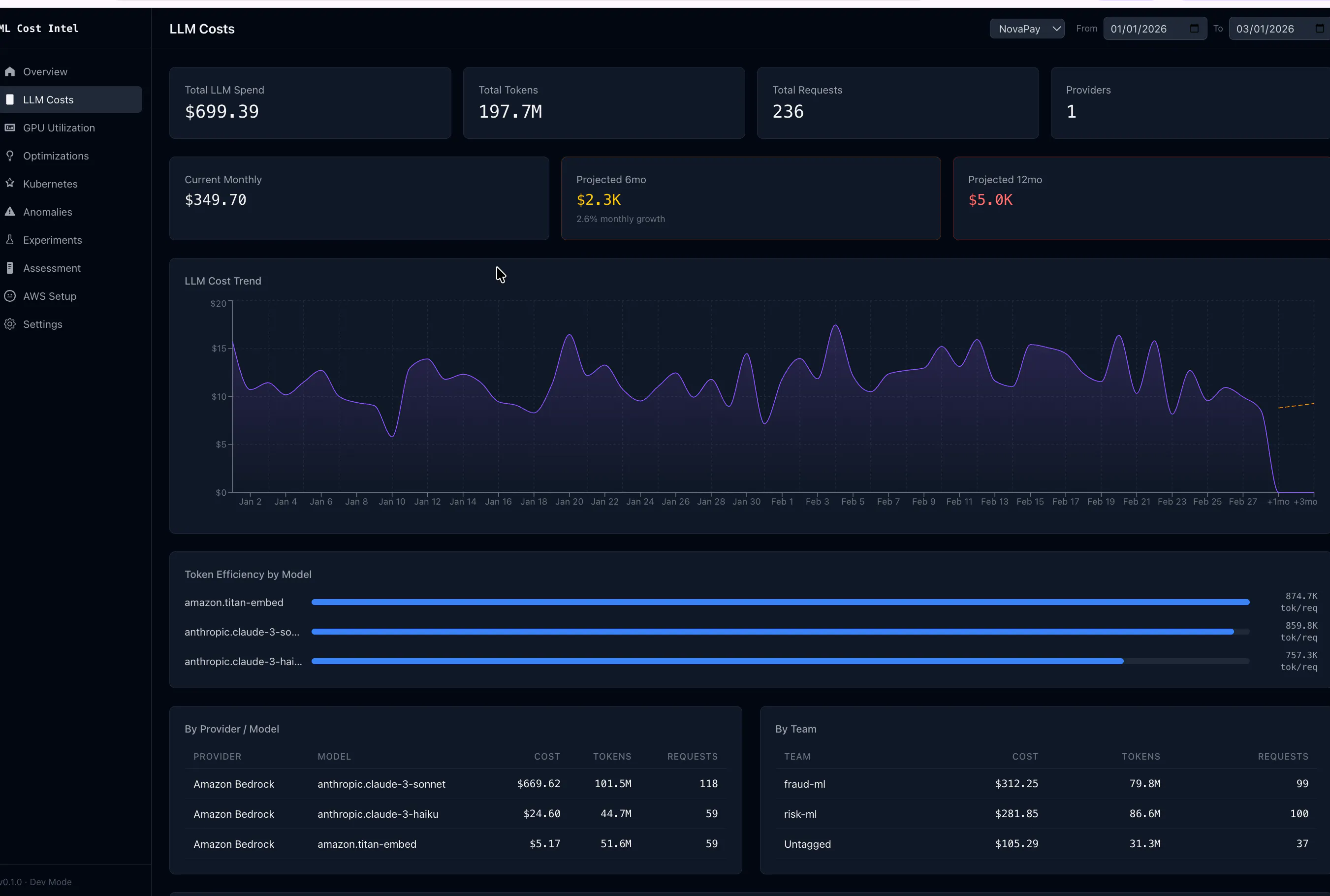Click the +3mo projection axis label
Viewport: 1330px width, 896px height.
point(1305,501)
